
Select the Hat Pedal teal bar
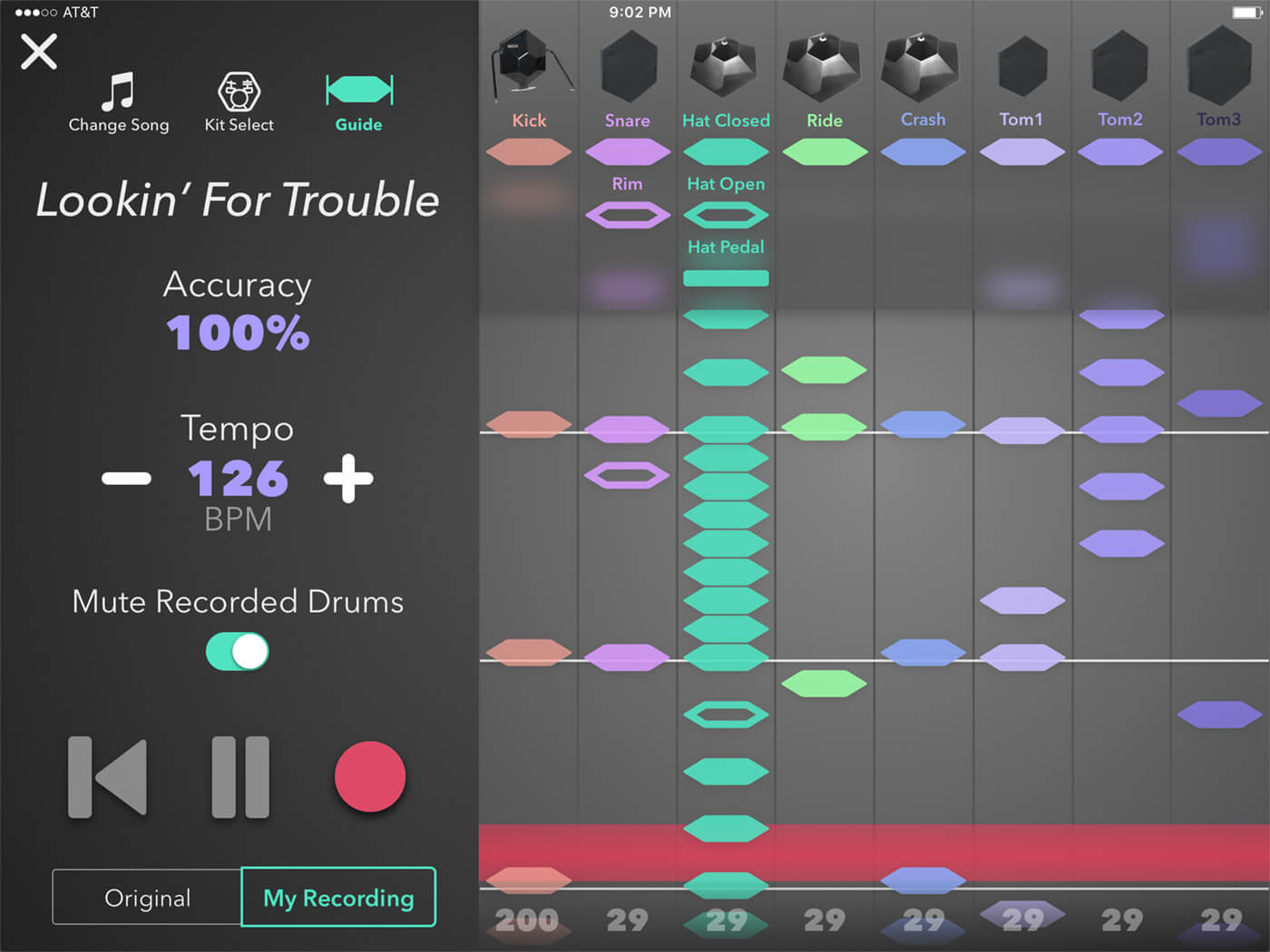(726, 278)
